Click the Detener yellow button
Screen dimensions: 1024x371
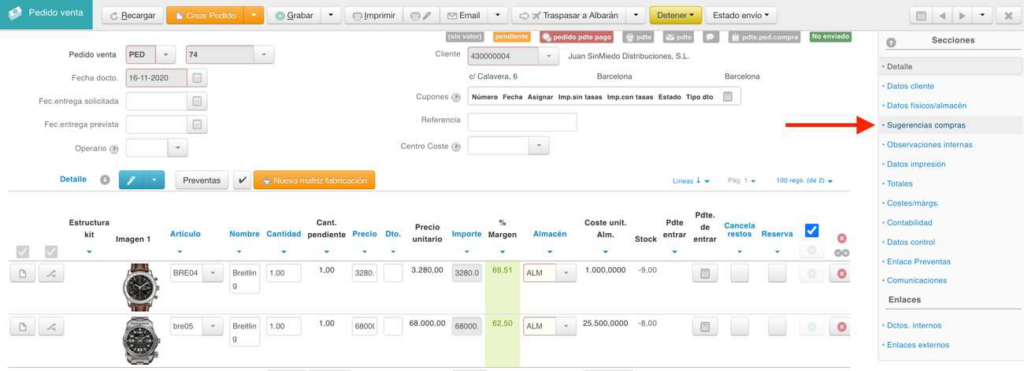675,15
